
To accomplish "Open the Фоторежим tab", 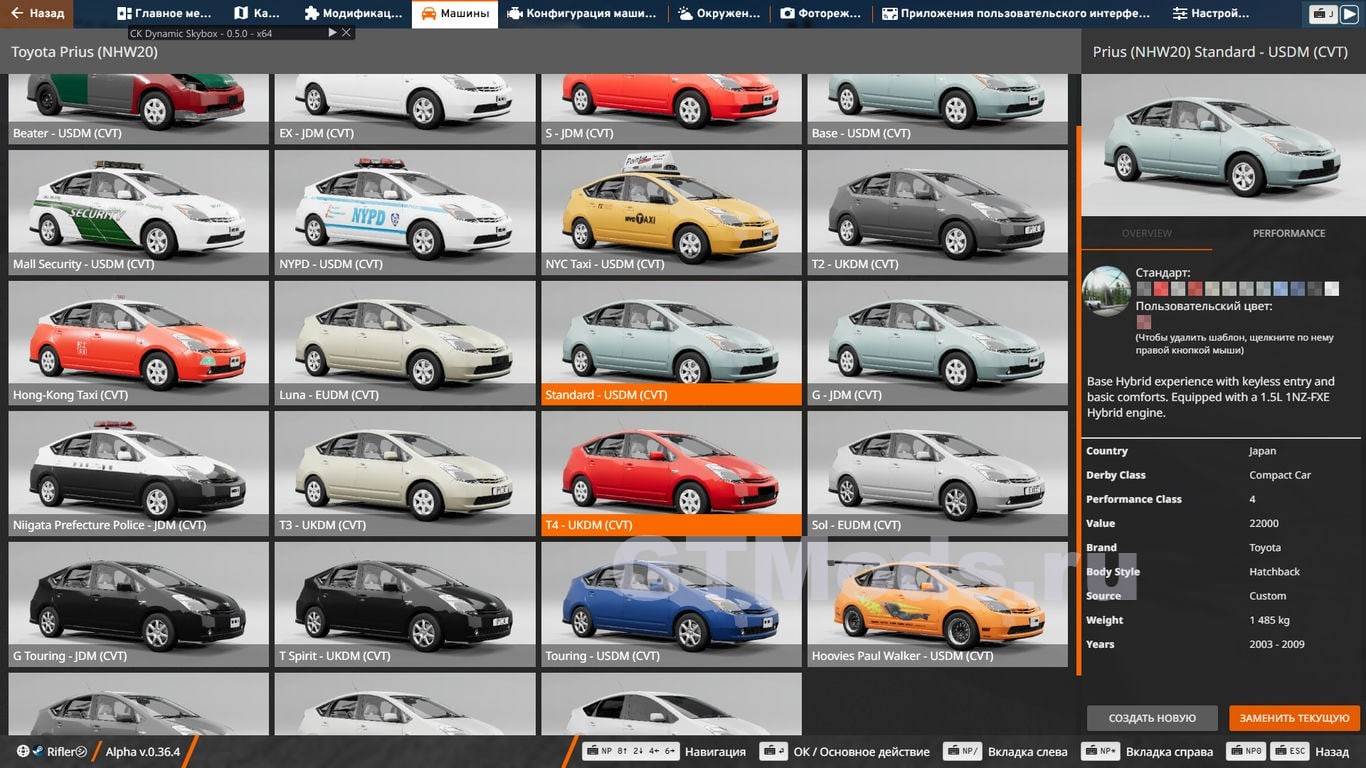I will (x=821, y=14).
